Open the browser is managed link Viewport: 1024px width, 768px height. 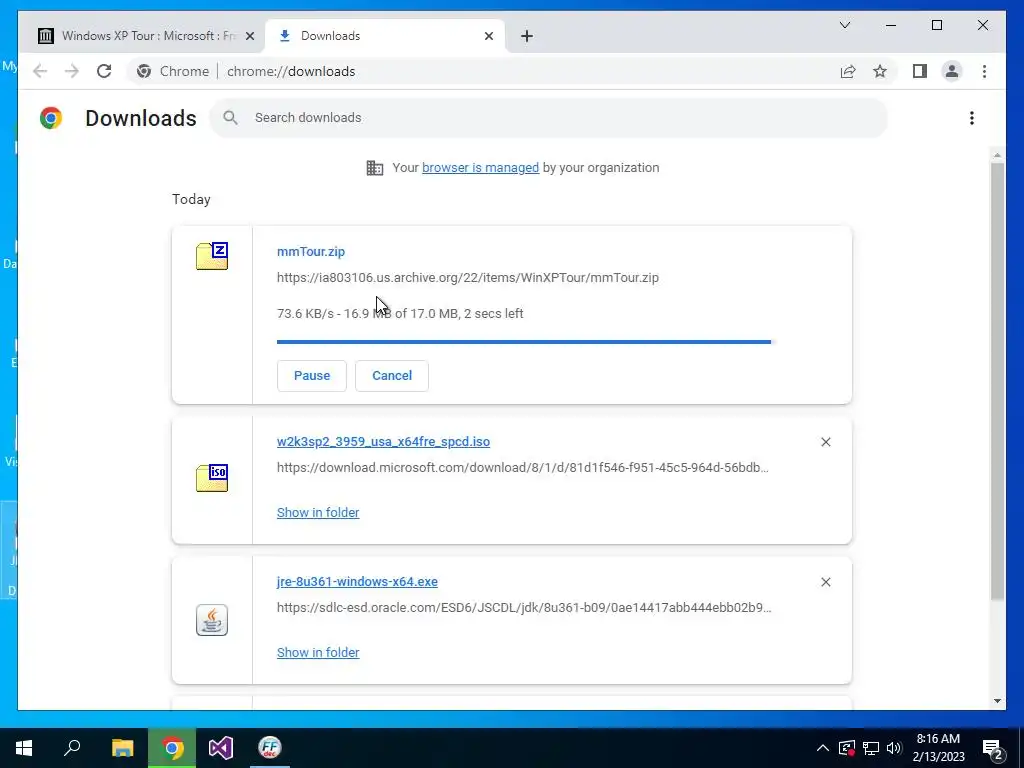point(480,168)
